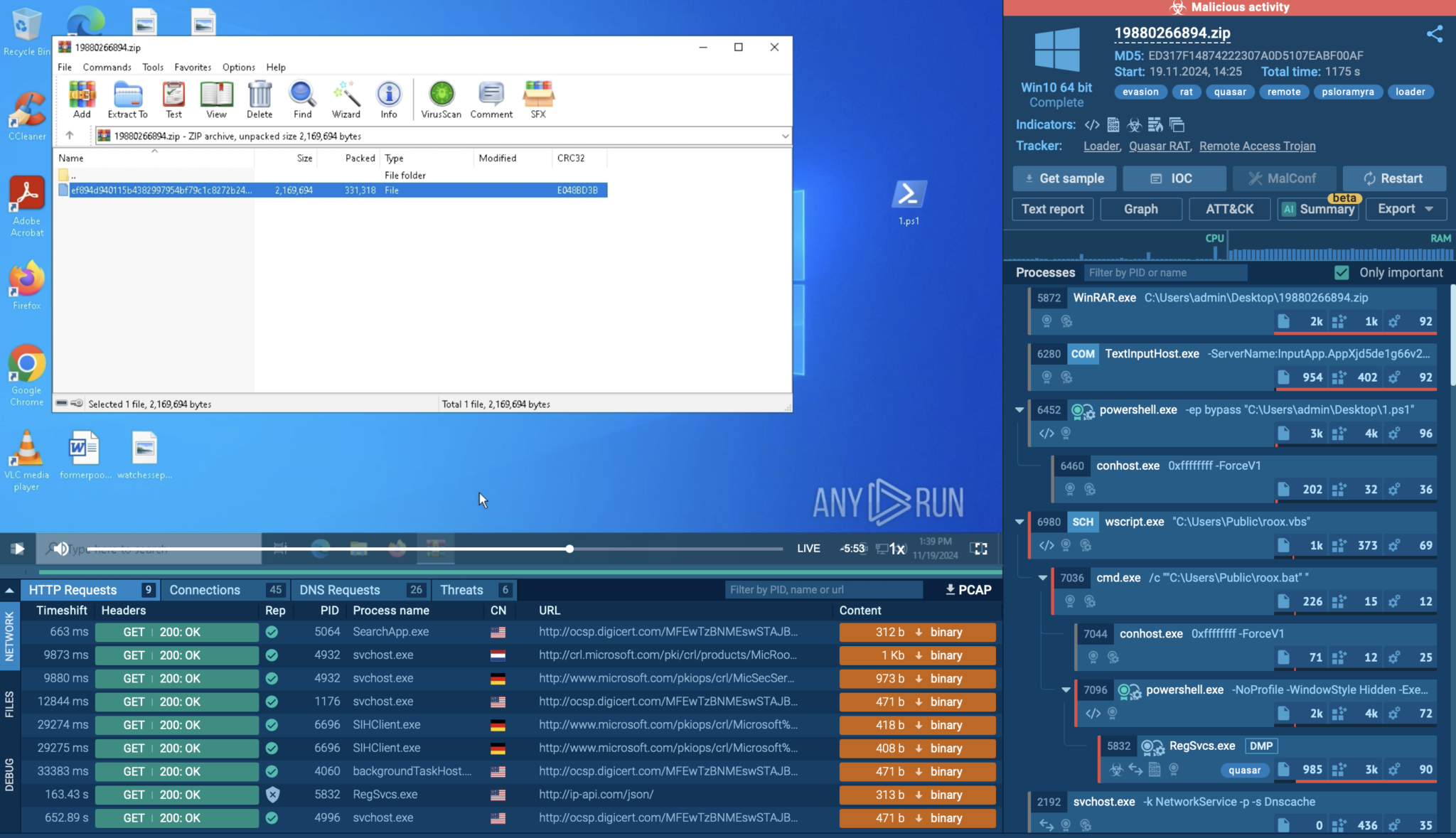Viewport: 1456px width, 838px height.
Task: Toggle the Only important checkbox
Action: (1342, 273)
